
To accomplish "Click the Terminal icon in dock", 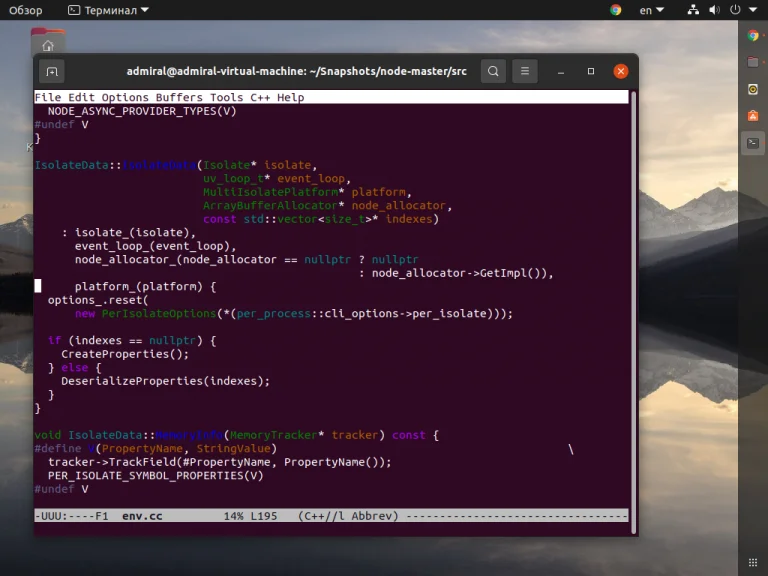I will (x=753, y=143).
